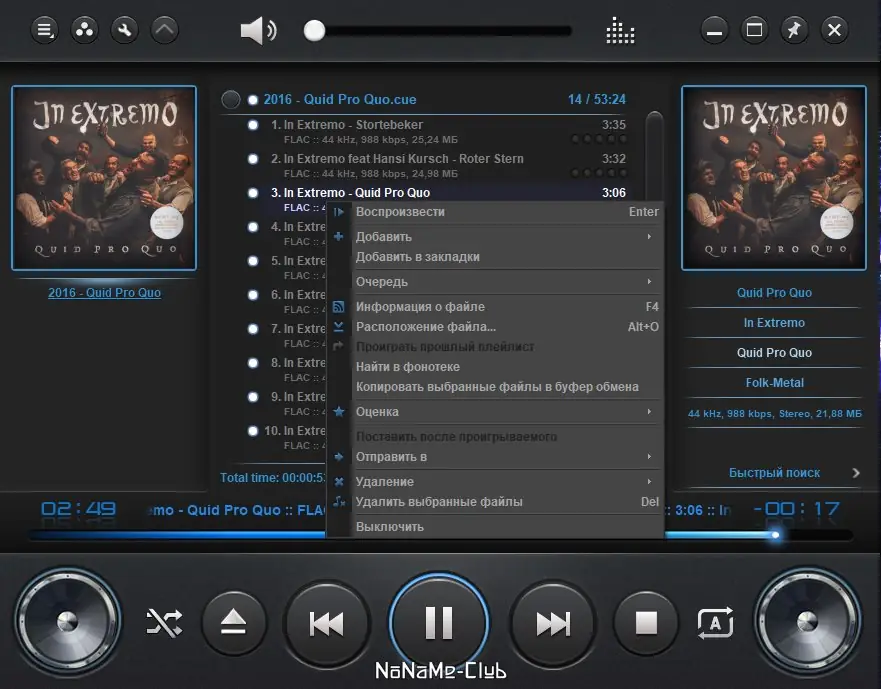Viewport: 881px width, 689px height.
Task: Click the X icon beside Удаление
Action: (339, 482)
